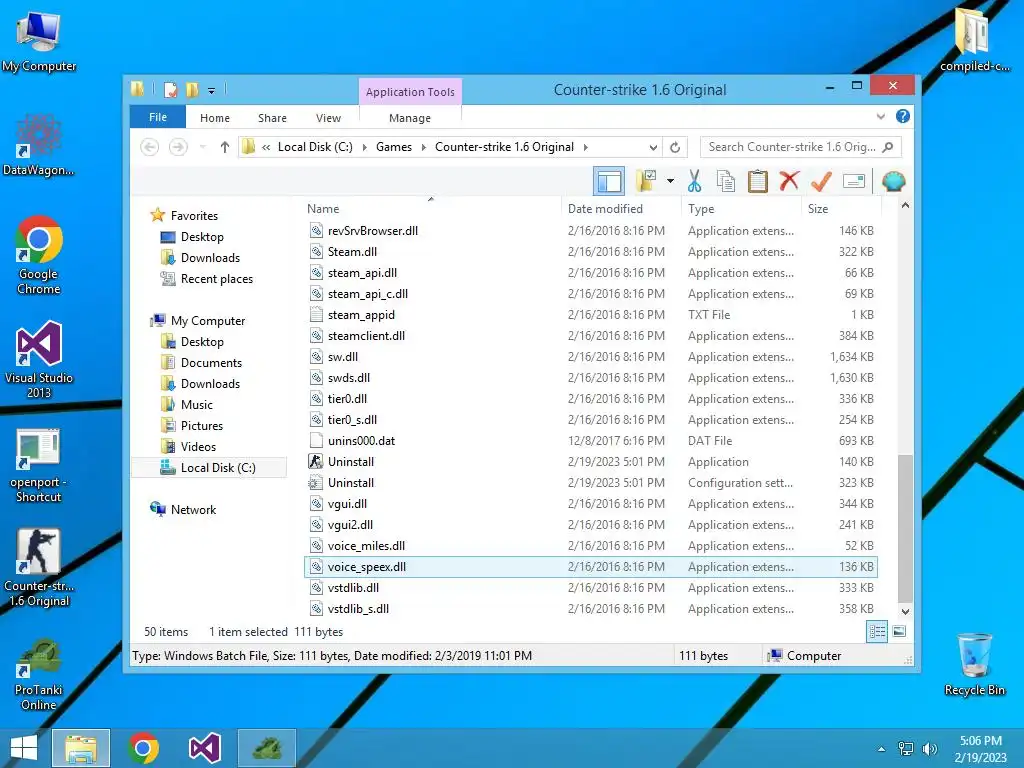Click the Properties quick access icon
The height and width of the screenshot is (768, 1024).
coord(170,90)
